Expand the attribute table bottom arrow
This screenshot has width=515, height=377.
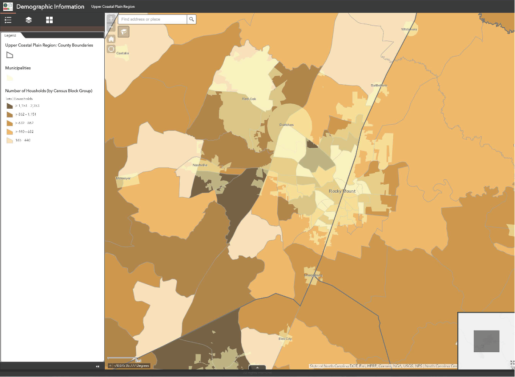coord(257,368)
